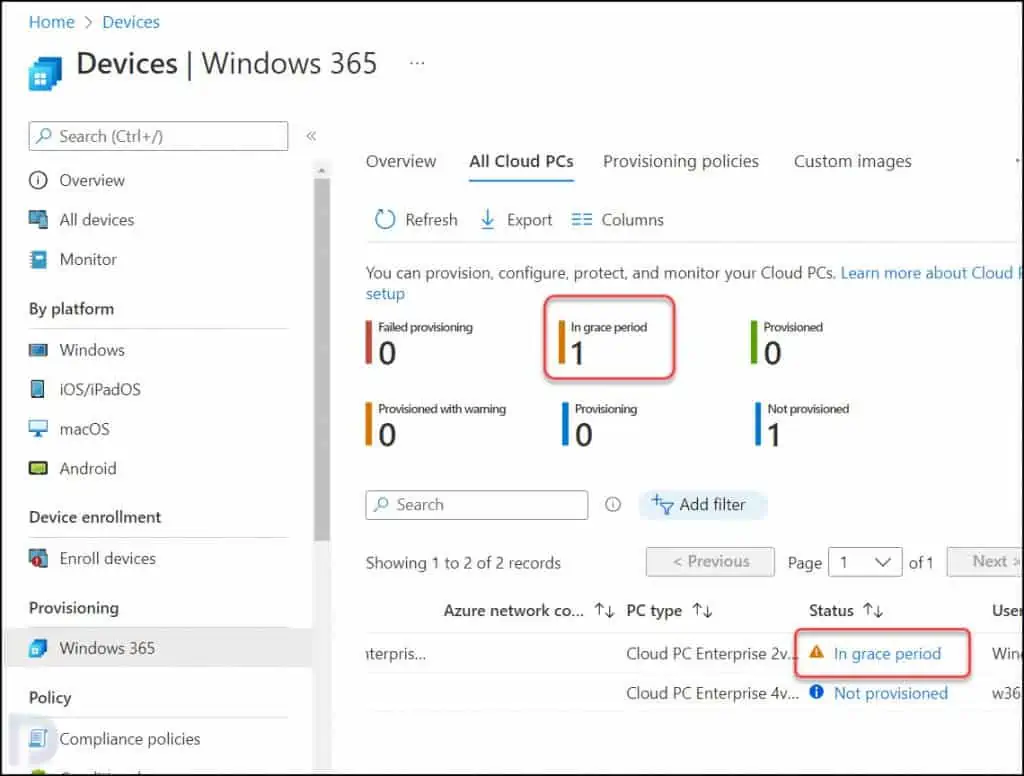Click the Export button label
1024x776 pixels.
[x=529, y=220]
